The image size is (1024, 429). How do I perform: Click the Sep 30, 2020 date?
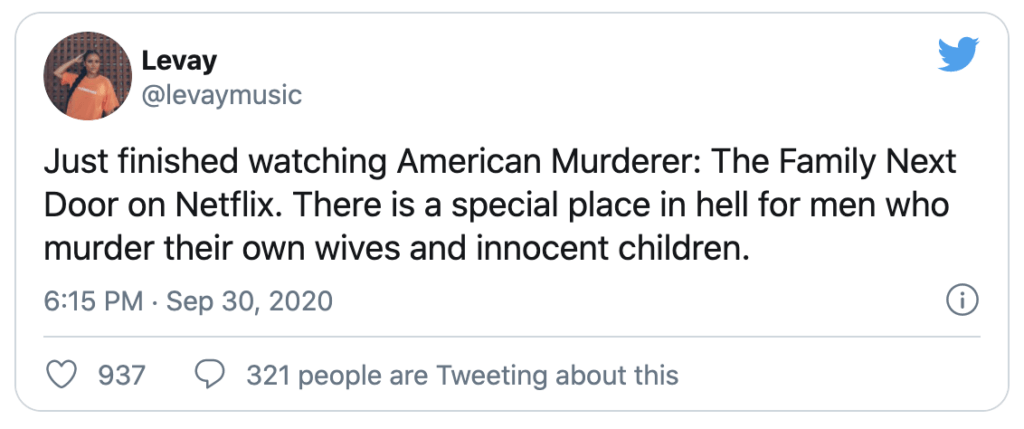tap(249, 301)
